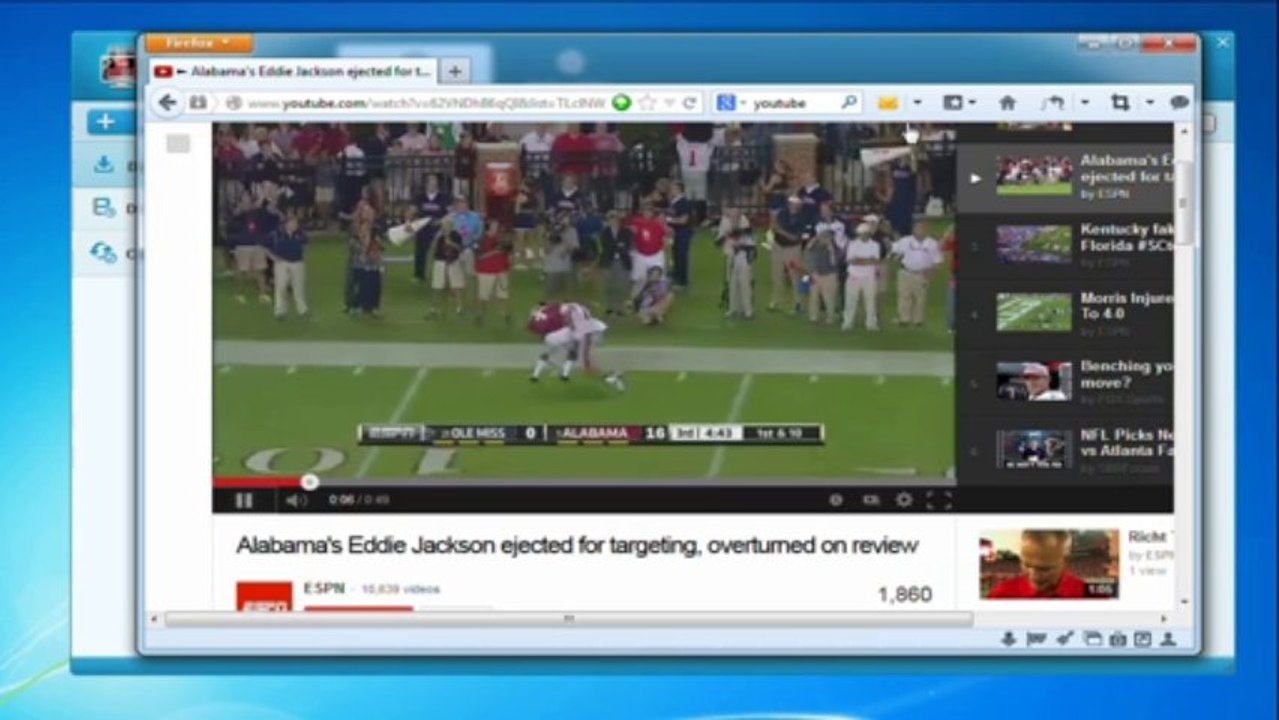Open the Kentucky Florida playlist video
The height and width of the screenshot is (720, 1279).
coord(1064,244)
